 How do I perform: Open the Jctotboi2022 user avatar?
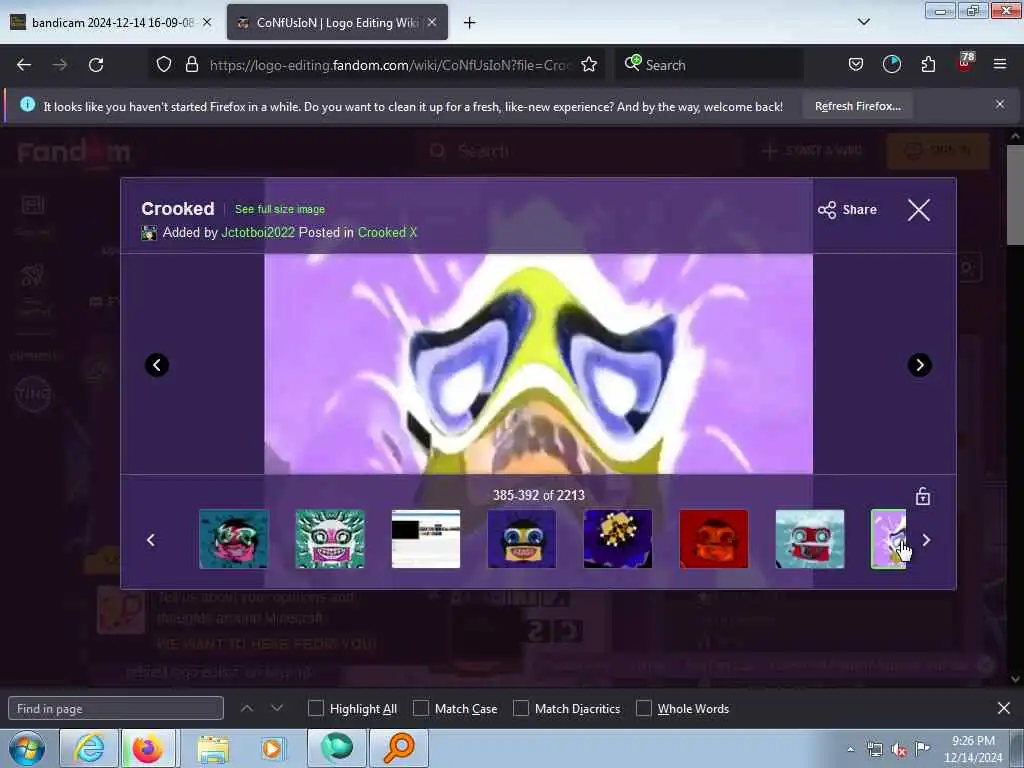tap(149, 233)
